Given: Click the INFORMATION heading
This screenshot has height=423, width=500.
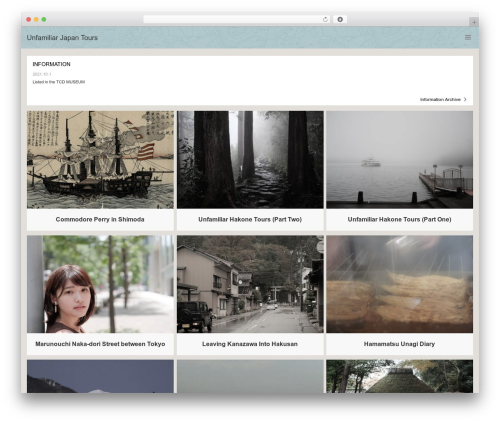Looking at the screenshot, I should (51, 64).
